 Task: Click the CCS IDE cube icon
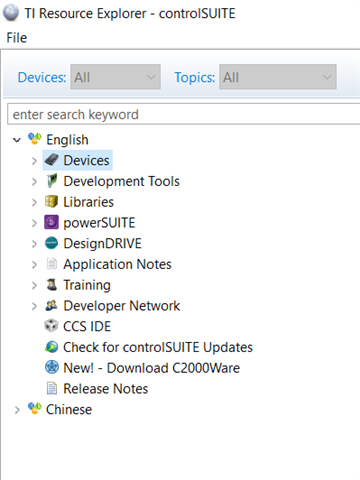pyautogui.click(x=52, y=326)
